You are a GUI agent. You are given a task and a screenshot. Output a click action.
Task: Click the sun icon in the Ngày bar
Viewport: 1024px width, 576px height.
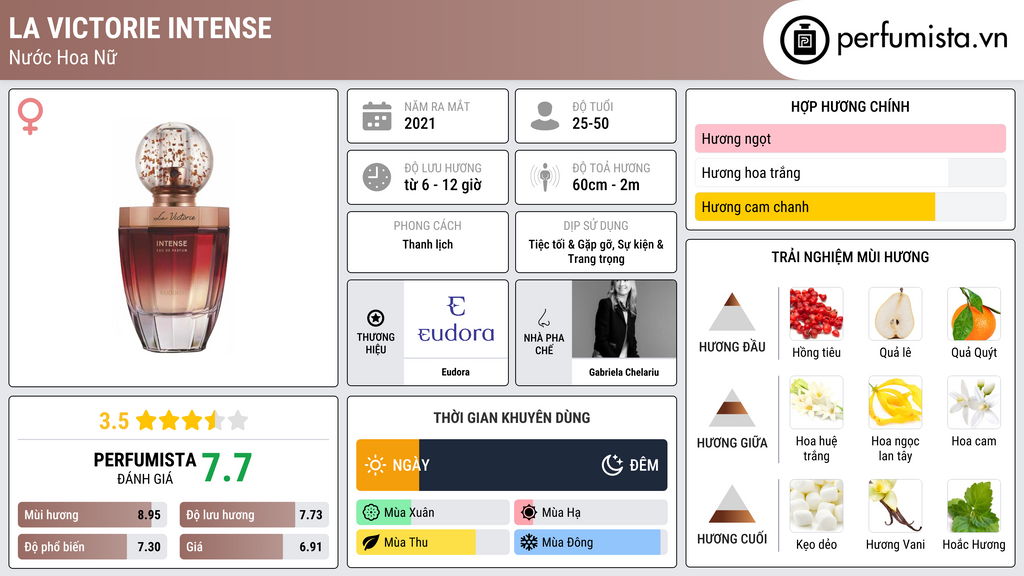[375, 465]
